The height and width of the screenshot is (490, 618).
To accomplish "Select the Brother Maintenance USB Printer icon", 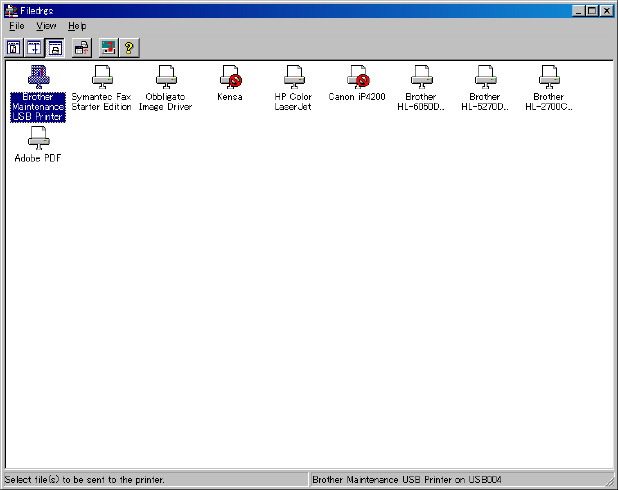I will tap(38, 77).
